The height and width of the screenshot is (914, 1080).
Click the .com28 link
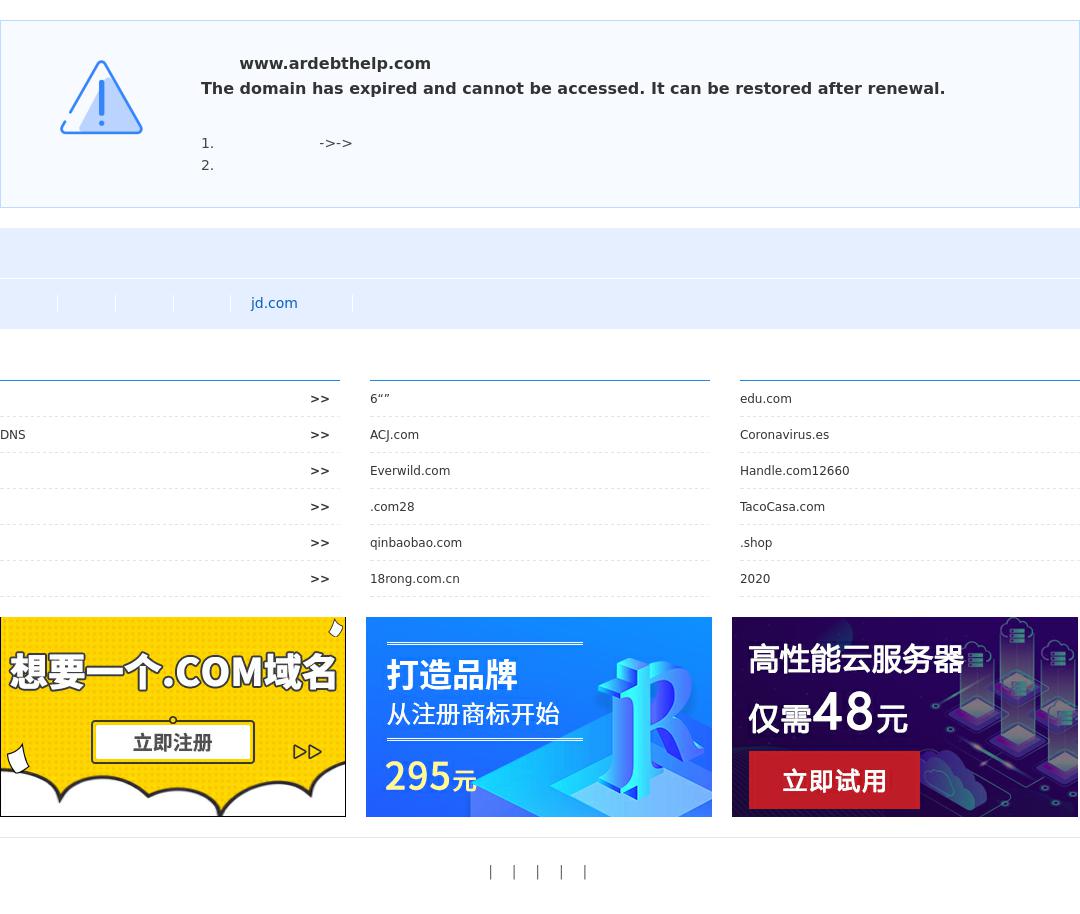point(392,507)
